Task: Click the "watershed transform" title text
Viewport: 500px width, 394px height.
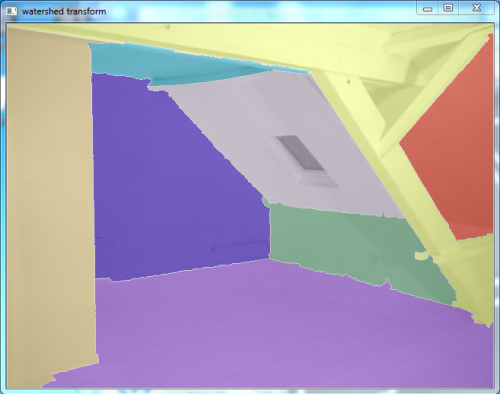Action: pos(64,11)
